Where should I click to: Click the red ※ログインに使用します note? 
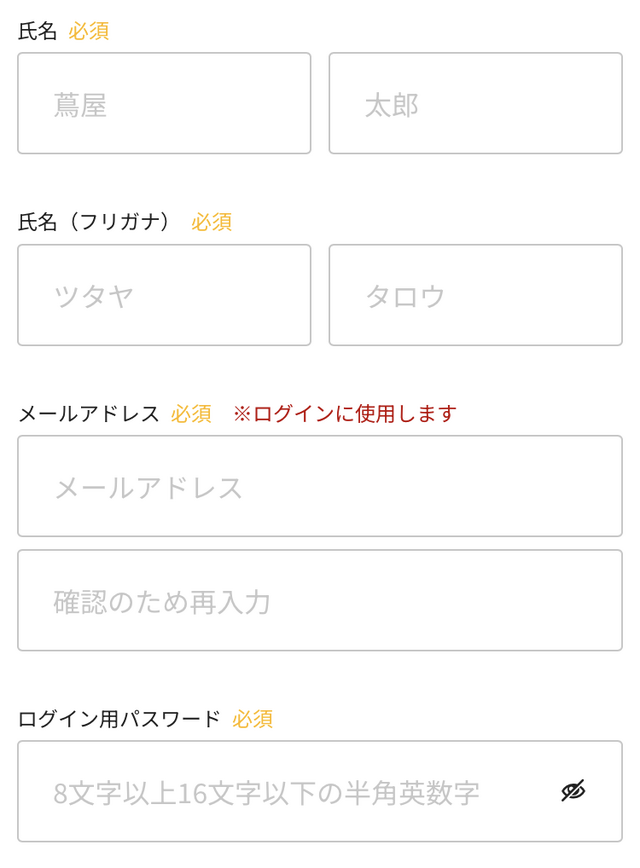(x=345, y=414)
